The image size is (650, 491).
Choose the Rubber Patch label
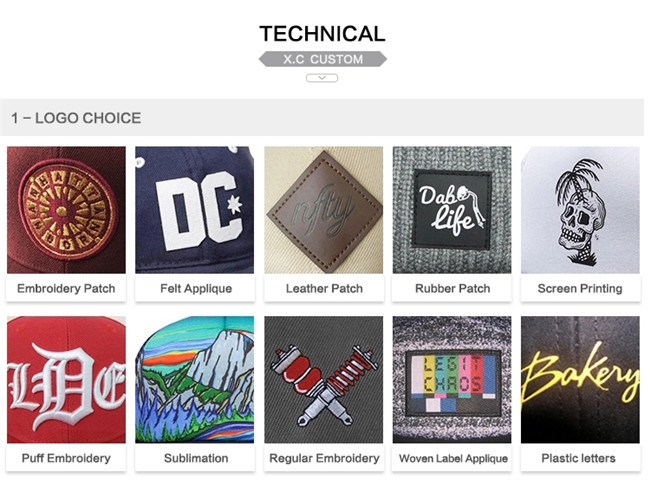(x=453, y=289)
